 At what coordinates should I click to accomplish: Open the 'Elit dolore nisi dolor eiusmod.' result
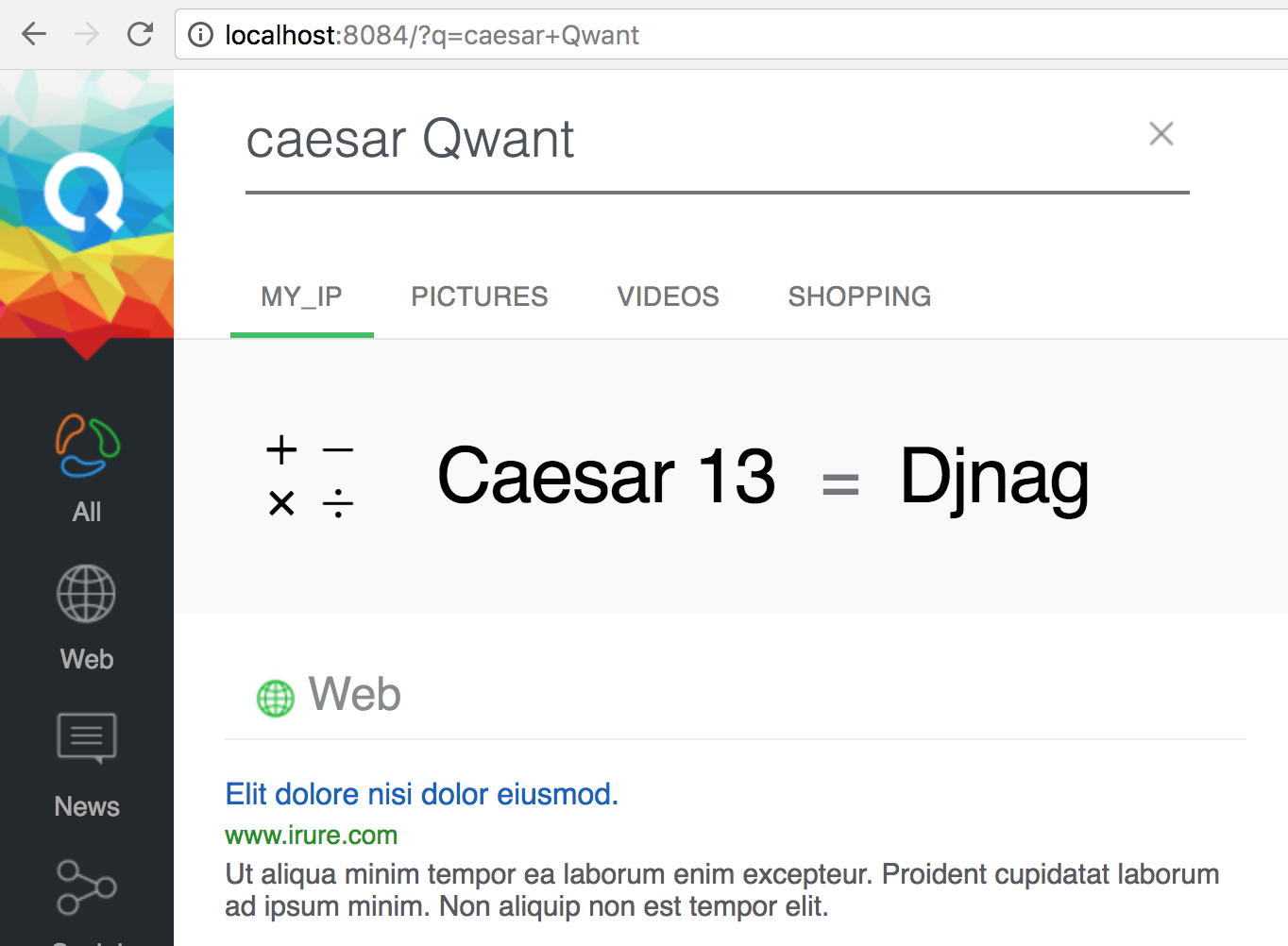(421, 794)
